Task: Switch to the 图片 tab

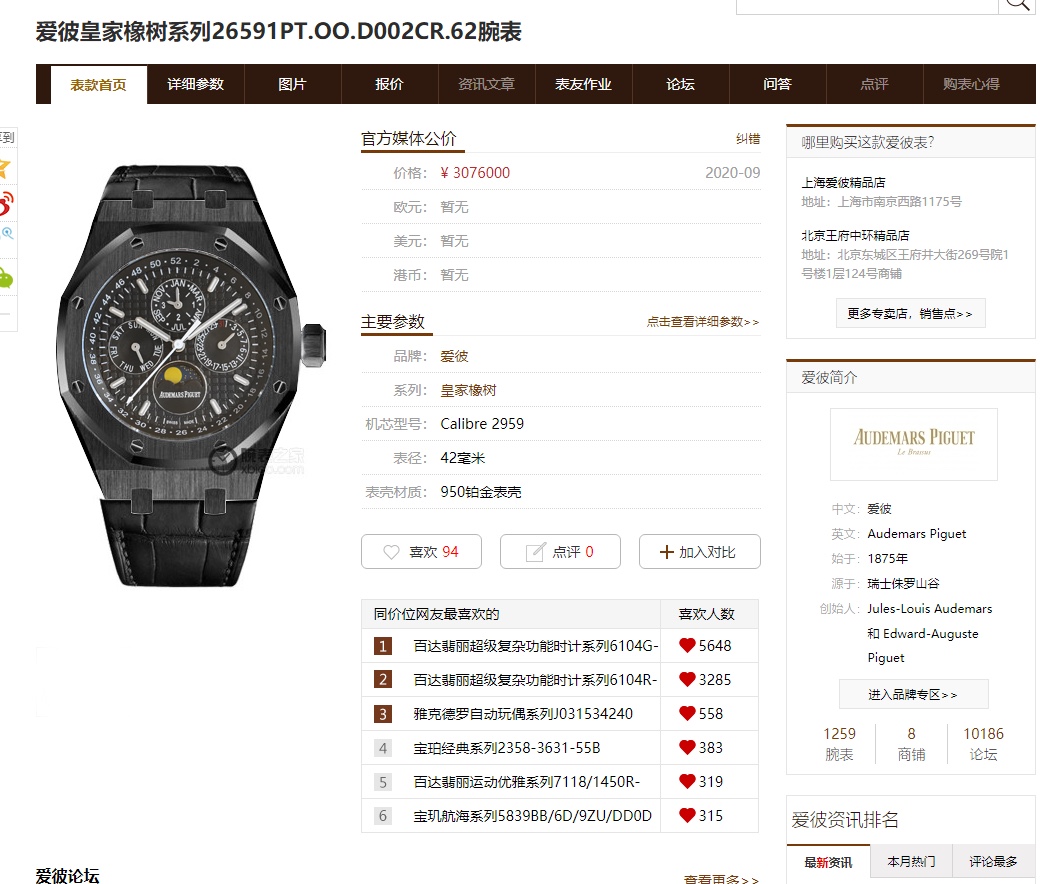Action: [x=292, y=84]
